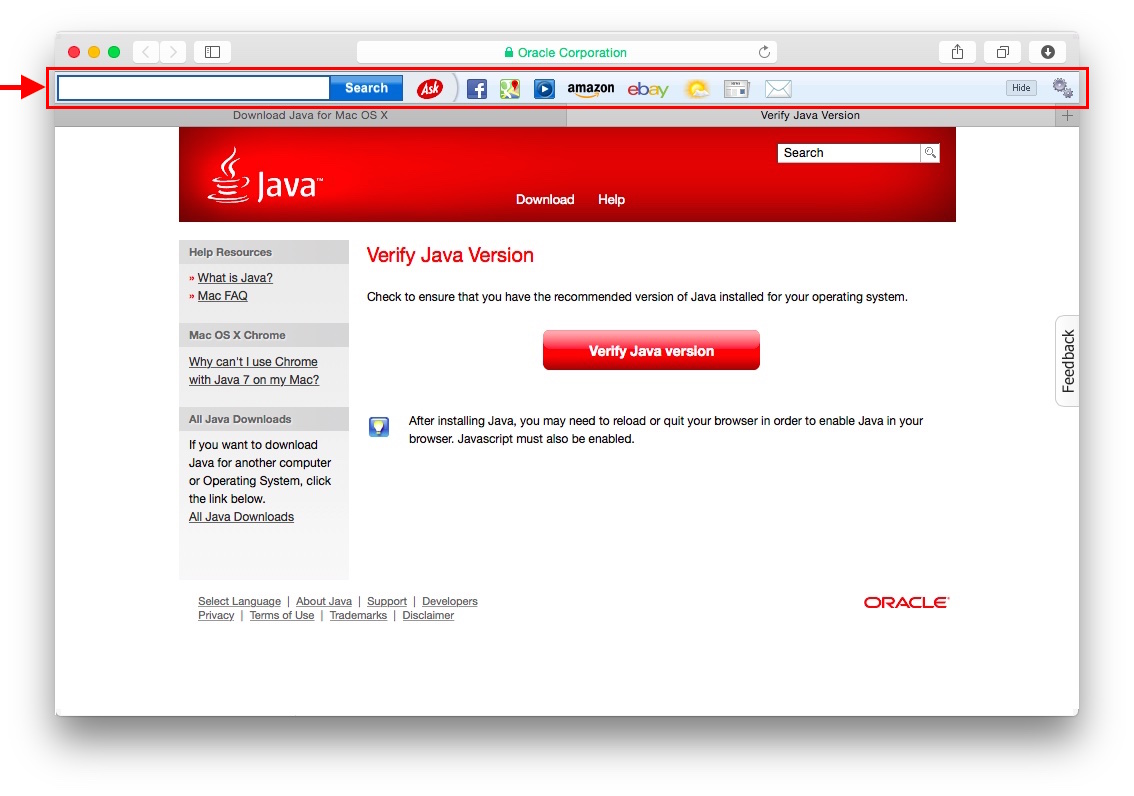Open a new tab with plus button
This screenshot has height=796, width=1134.
1067,116
